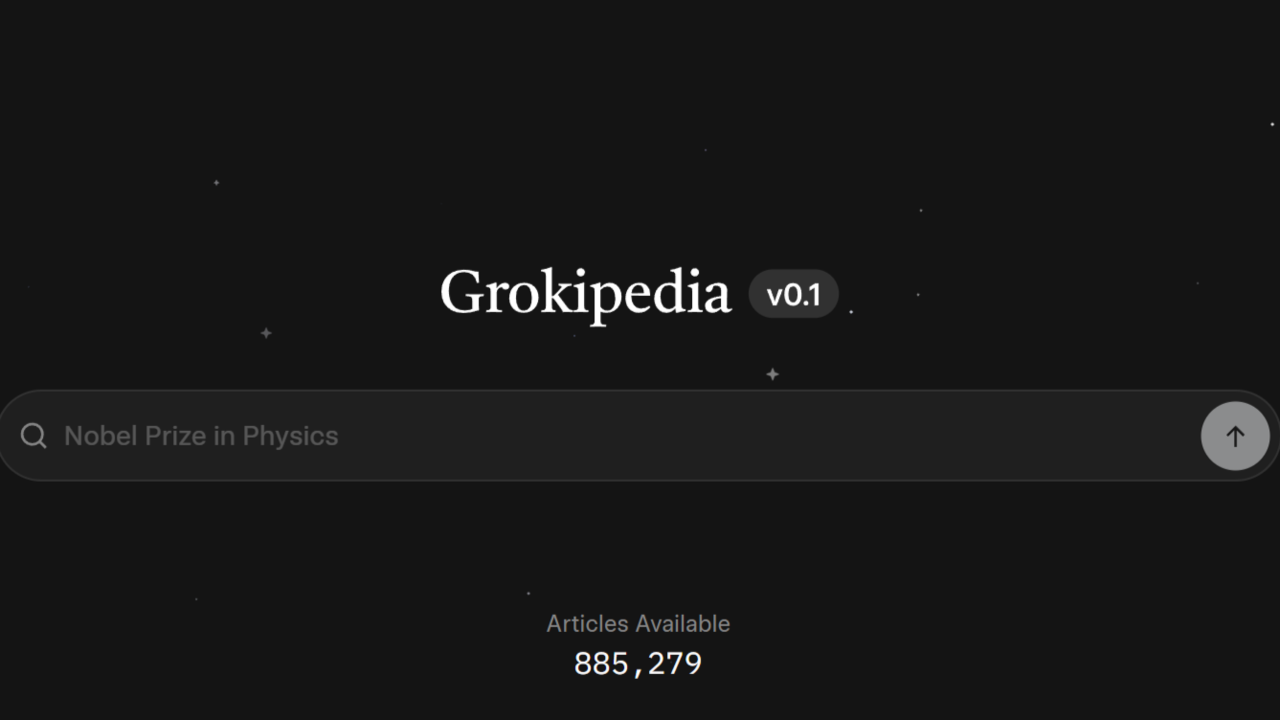Screen dimensions: 1280x720
Task: Click the small sparkle star in the upper left
Action: [x=216, y=183]
